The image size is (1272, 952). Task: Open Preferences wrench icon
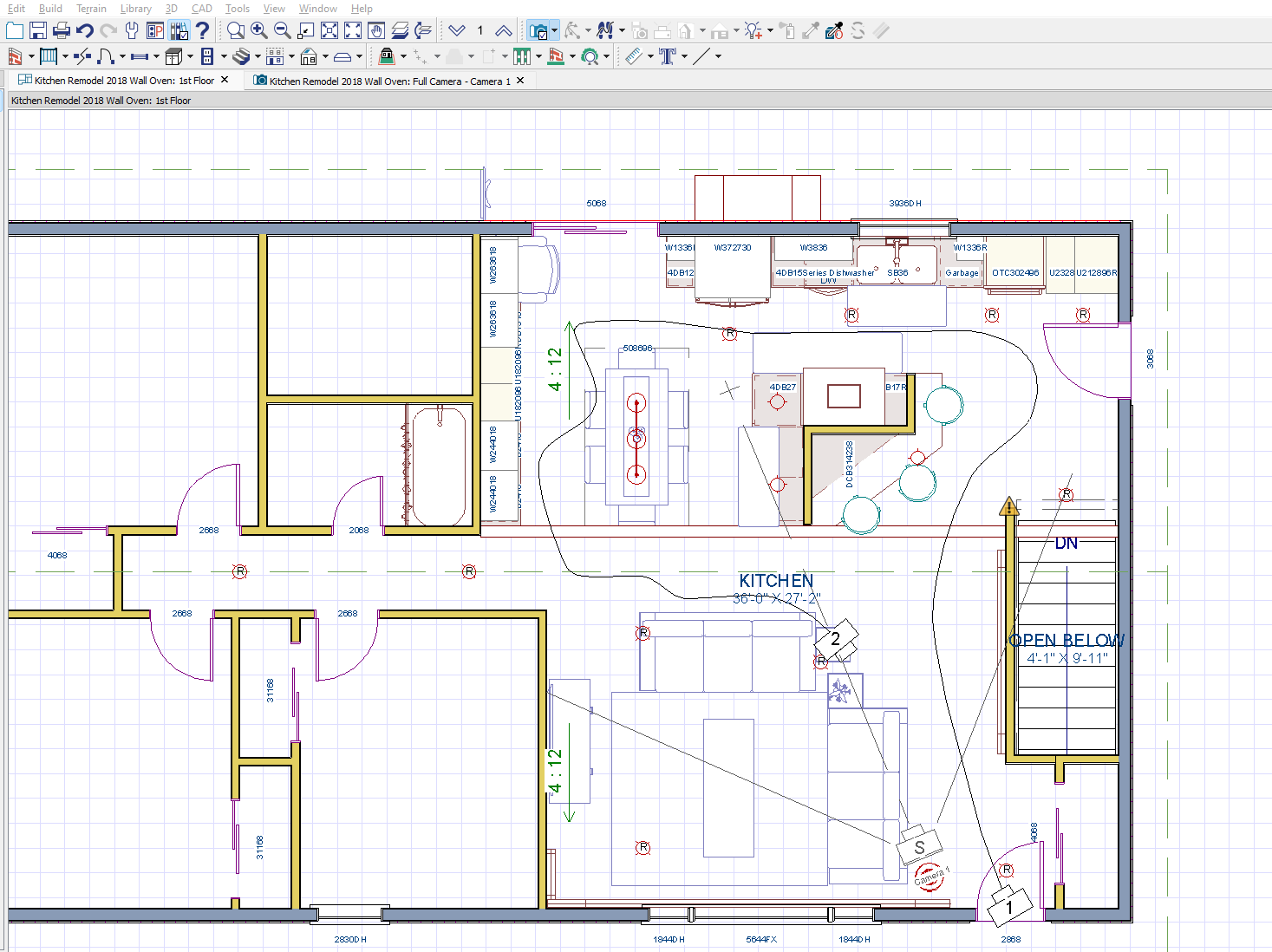click(x=132, y=30)
